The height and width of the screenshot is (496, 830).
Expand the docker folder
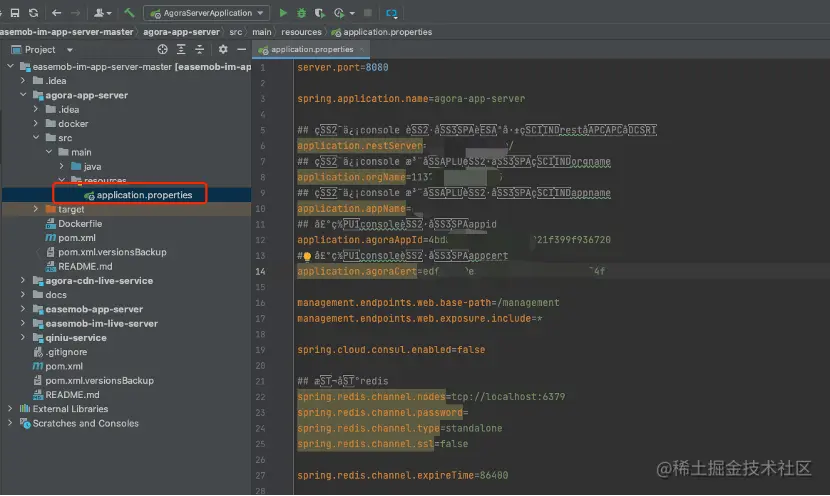[35, 123]
